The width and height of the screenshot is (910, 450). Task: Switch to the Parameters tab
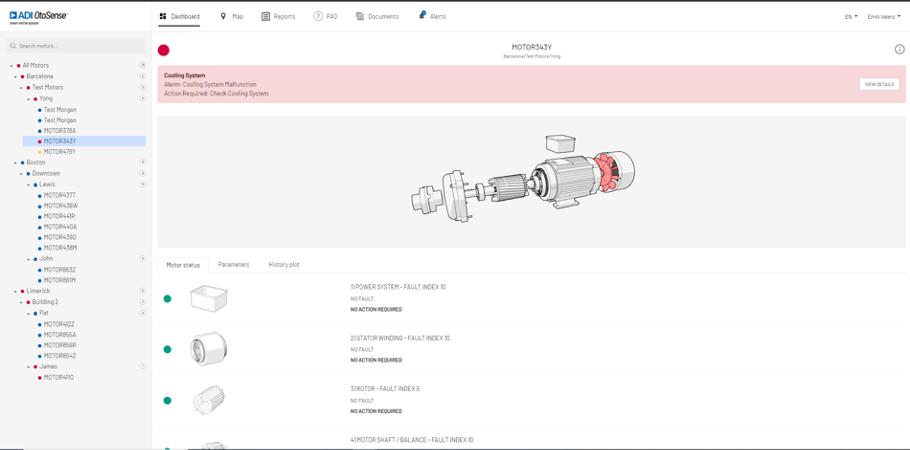click(x=233, y=265)
